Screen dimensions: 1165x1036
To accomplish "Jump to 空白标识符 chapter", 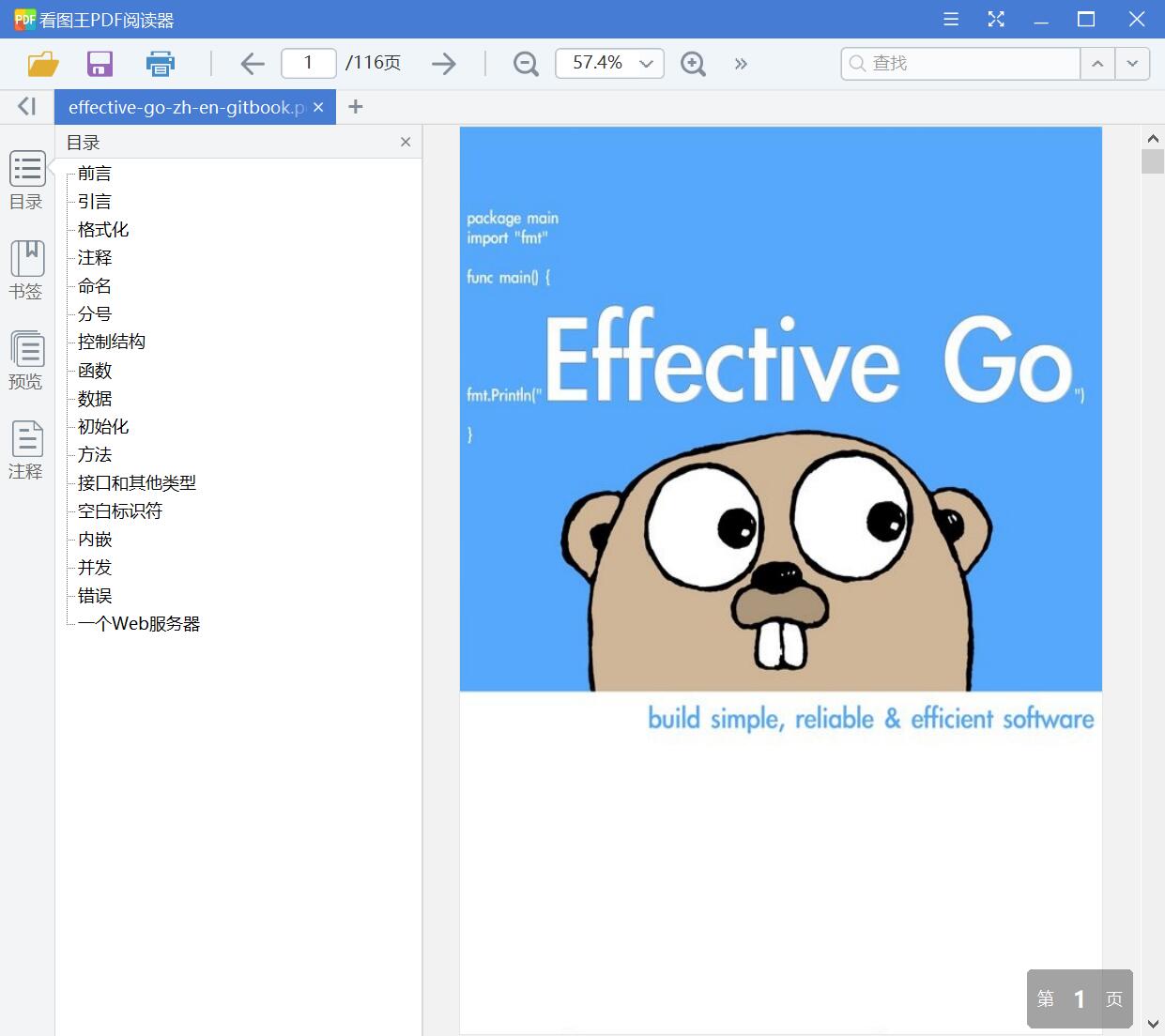I will tap(120, 511).
